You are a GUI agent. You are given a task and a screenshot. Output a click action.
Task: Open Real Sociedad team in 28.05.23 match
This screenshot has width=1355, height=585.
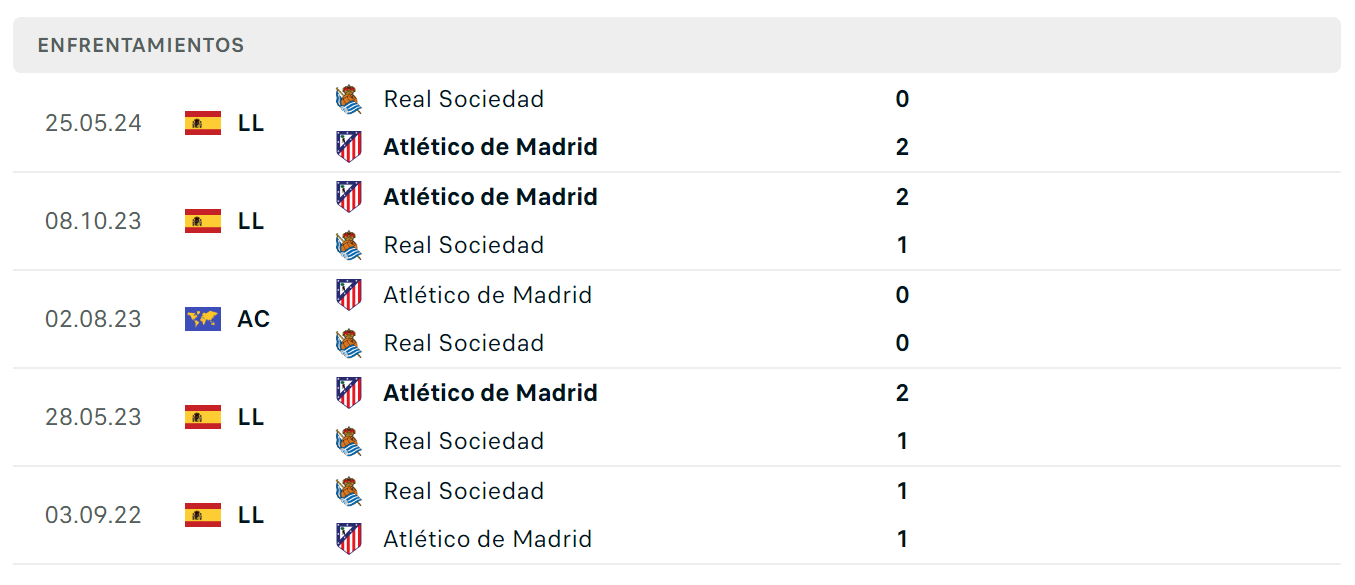pyautogui.click(x=464, y=441)
